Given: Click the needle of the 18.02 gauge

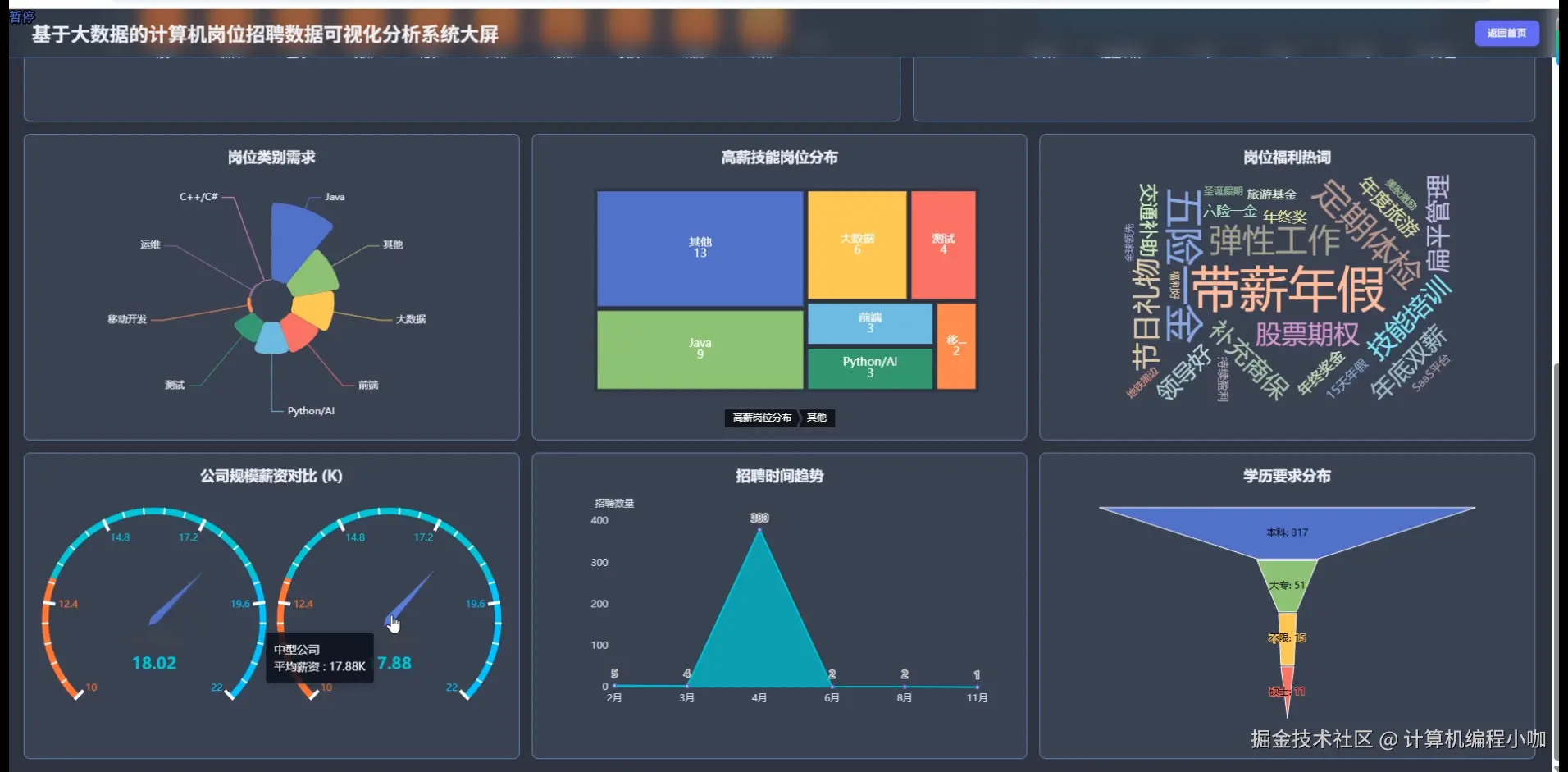Looking at the screenshot, I should (175, 599).
